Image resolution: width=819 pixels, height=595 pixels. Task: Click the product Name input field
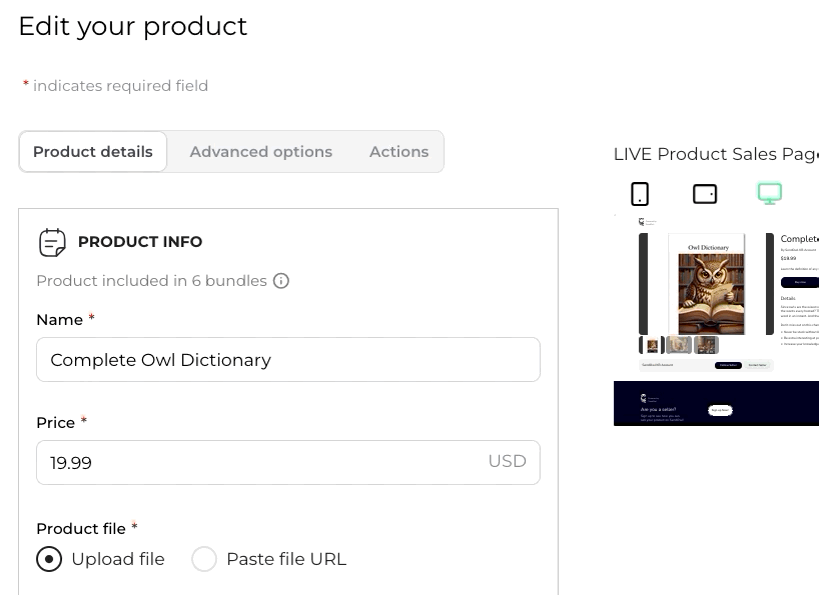pos(288,360)
